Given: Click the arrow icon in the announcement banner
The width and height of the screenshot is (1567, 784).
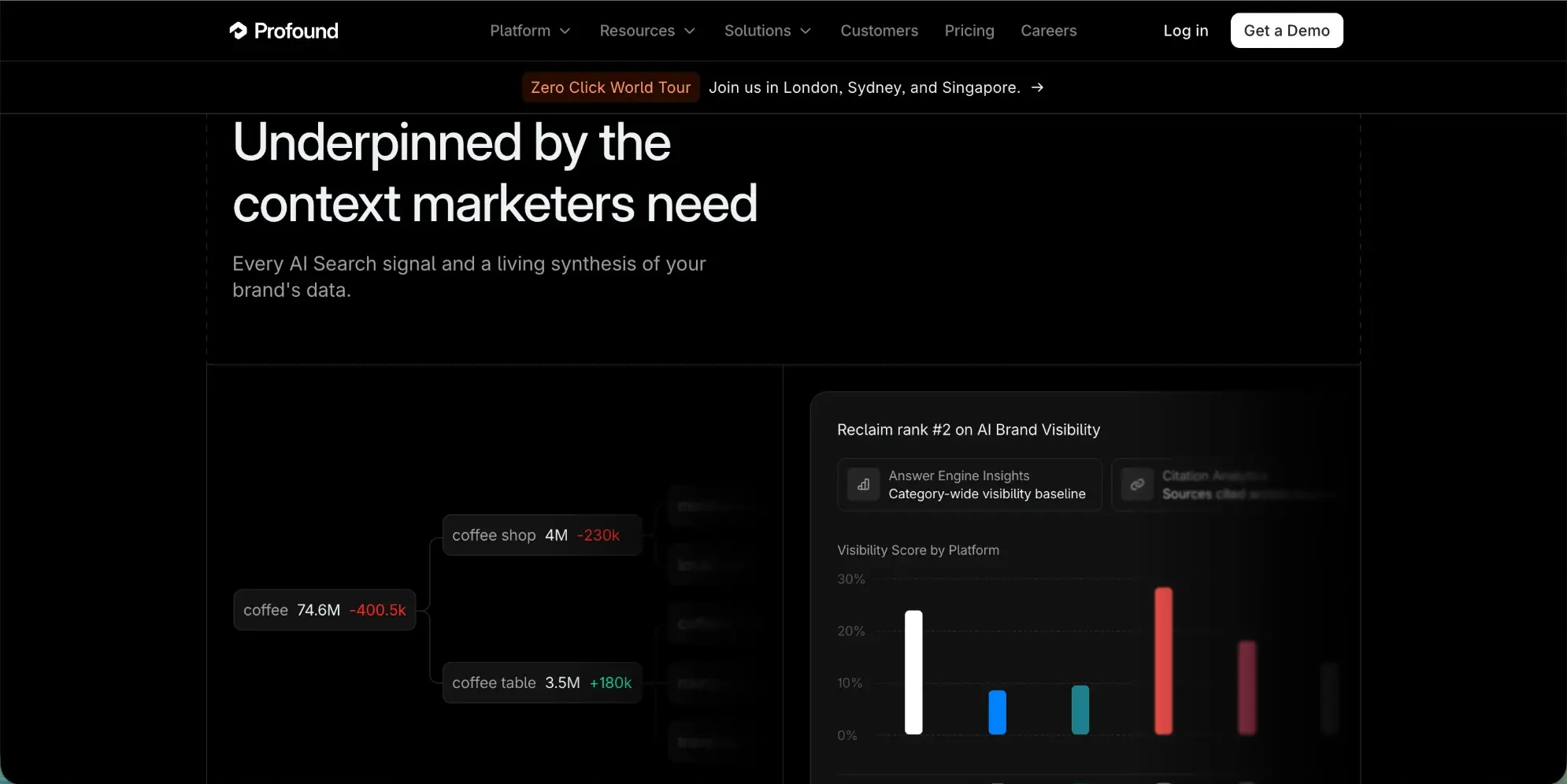Looking at the screenshot, I should pos(1038,87).
